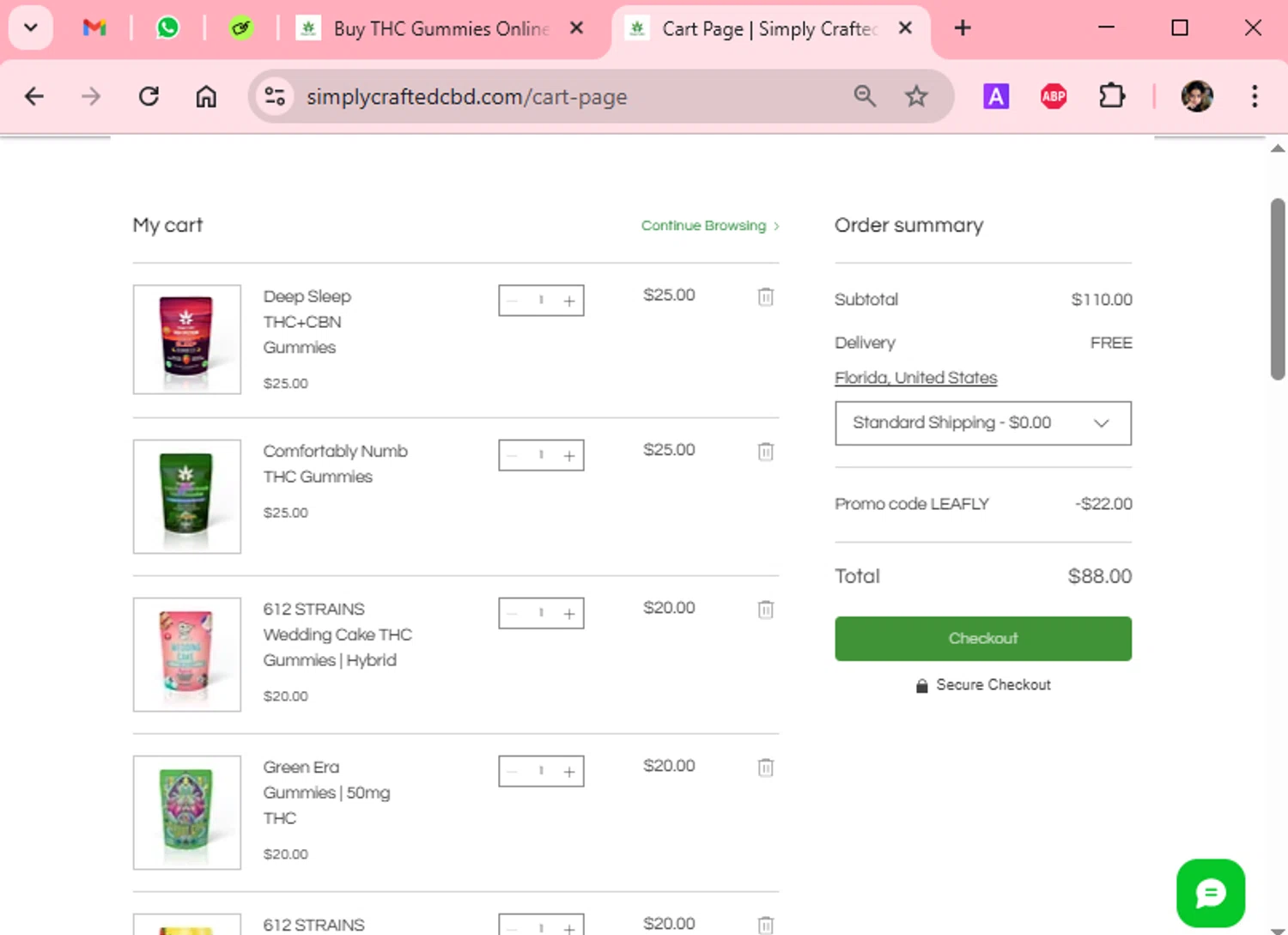Viewport: 1288px width, 935px height.
Task: Open 612 STRAINS Wedding Cake THC Gummies name
Action: click(x=337, y=634)
